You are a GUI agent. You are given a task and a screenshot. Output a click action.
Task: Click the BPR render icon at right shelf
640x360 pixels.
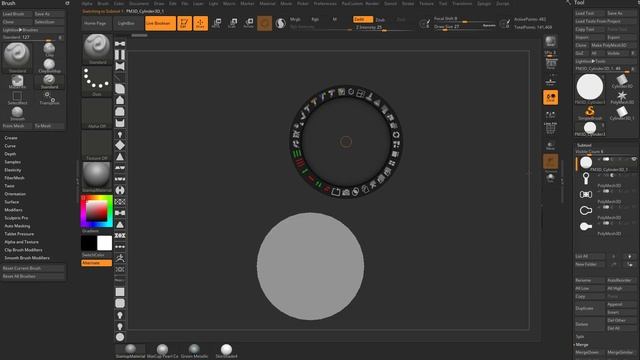tap(551, 42)
